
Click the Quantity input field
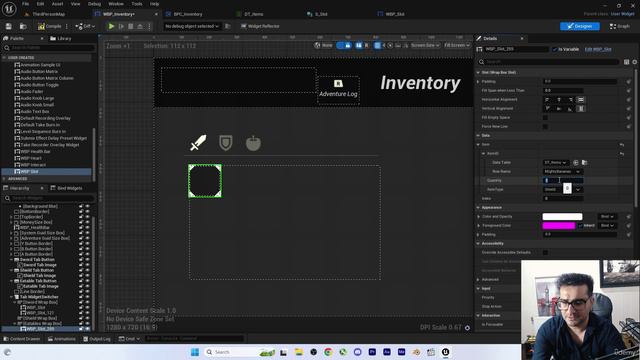(563, 180)
